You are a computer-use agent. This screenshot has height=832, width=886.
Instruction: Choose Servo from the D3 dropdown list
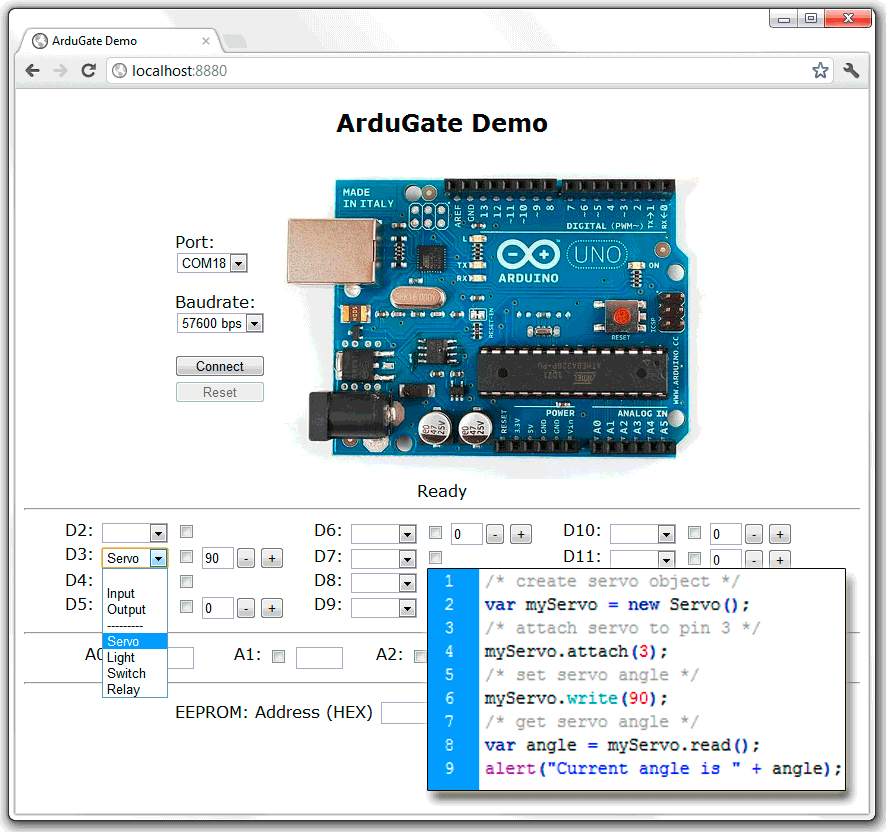pyautogui.click(x=134, y=641)
